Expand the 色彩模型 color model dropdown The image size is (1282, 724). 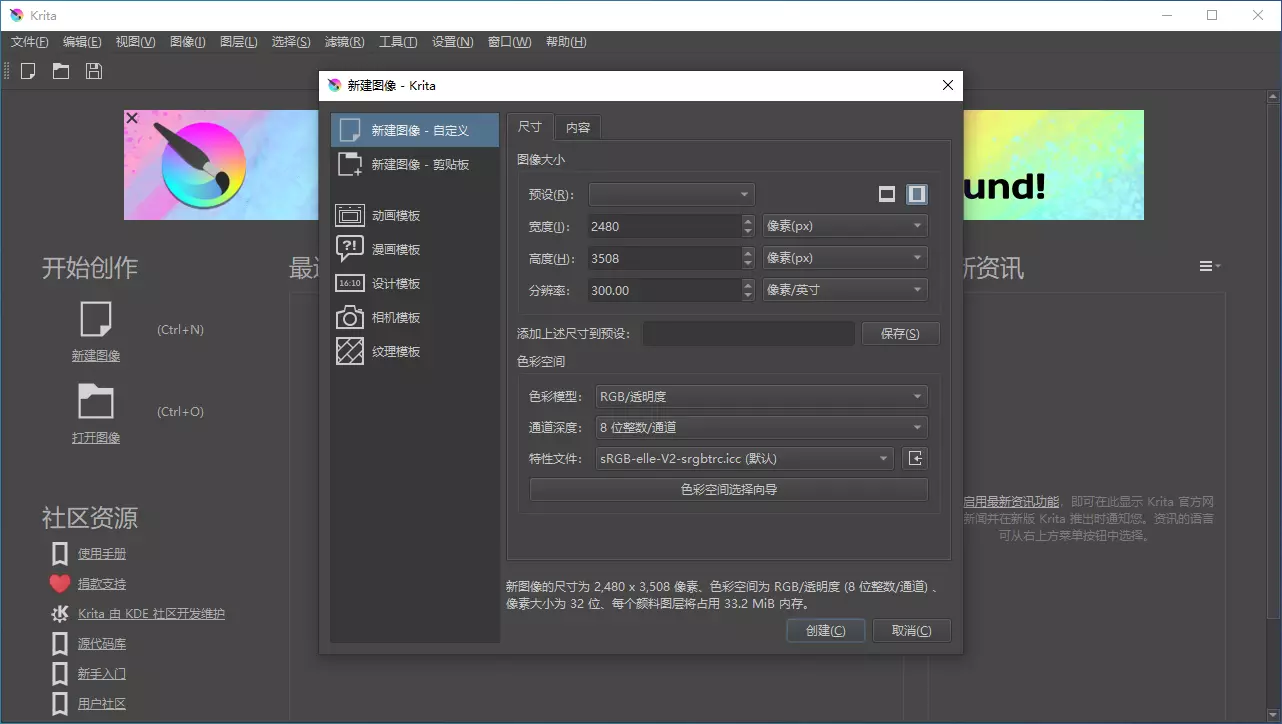pyautogui.click(x=761, y=397)
